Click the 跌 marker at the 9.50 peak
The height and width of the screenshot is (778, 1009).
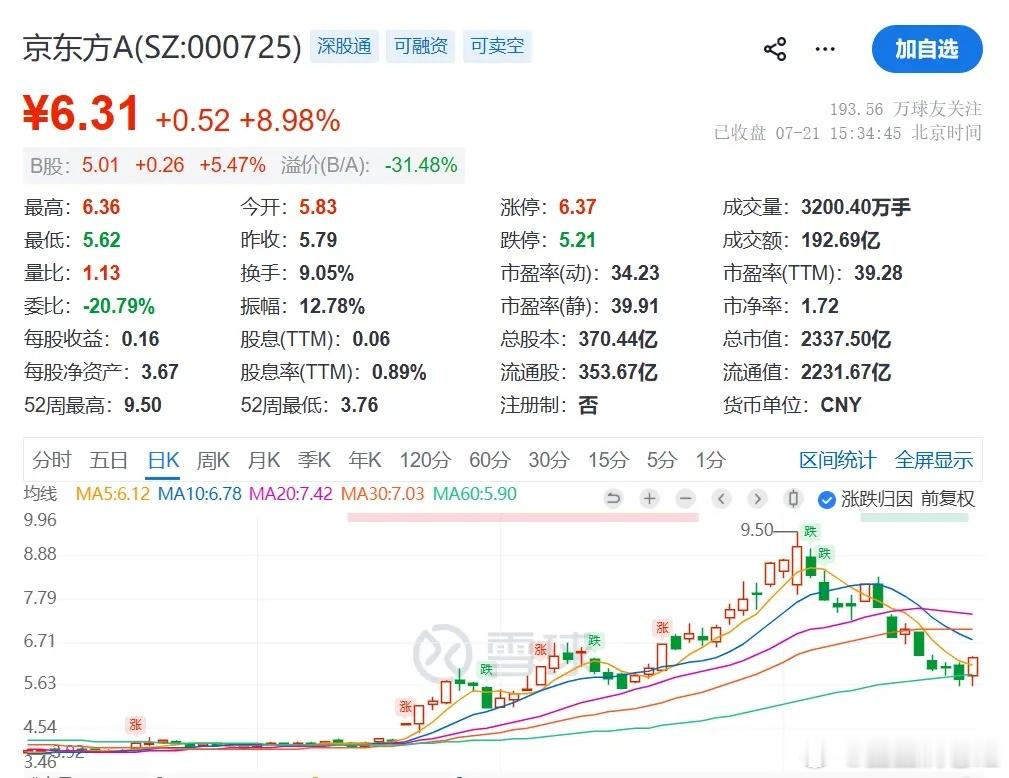pos(810,532)
